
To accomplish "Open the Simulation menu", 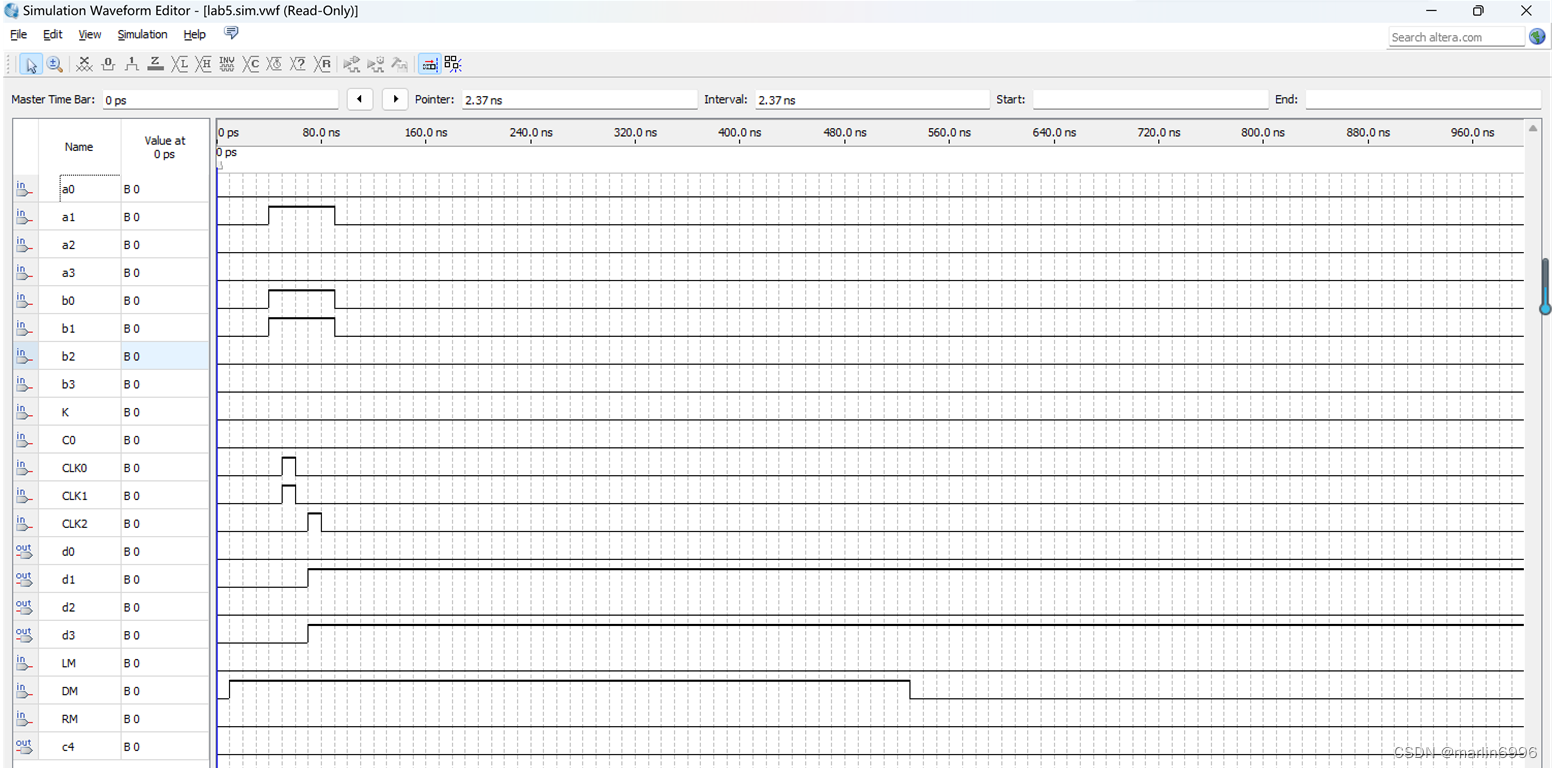I will pyautogui.click(x=142, y=34).
